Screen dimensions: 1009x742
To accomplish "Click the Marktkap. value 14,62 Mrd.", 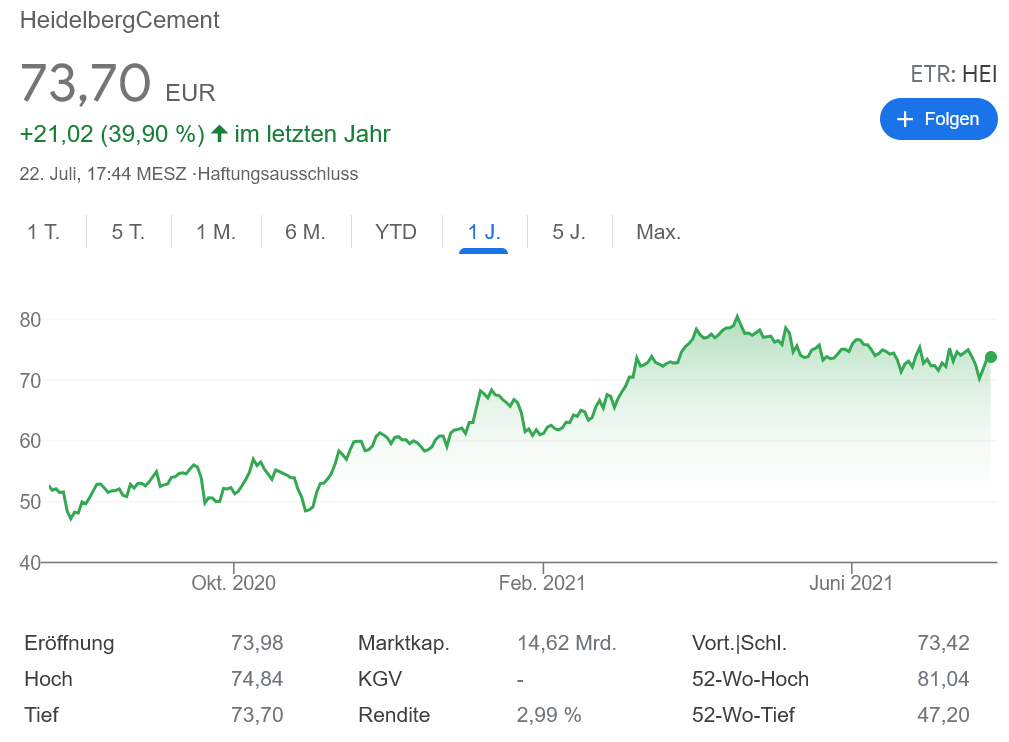I will pyautogui.click(x=566, y=643).
